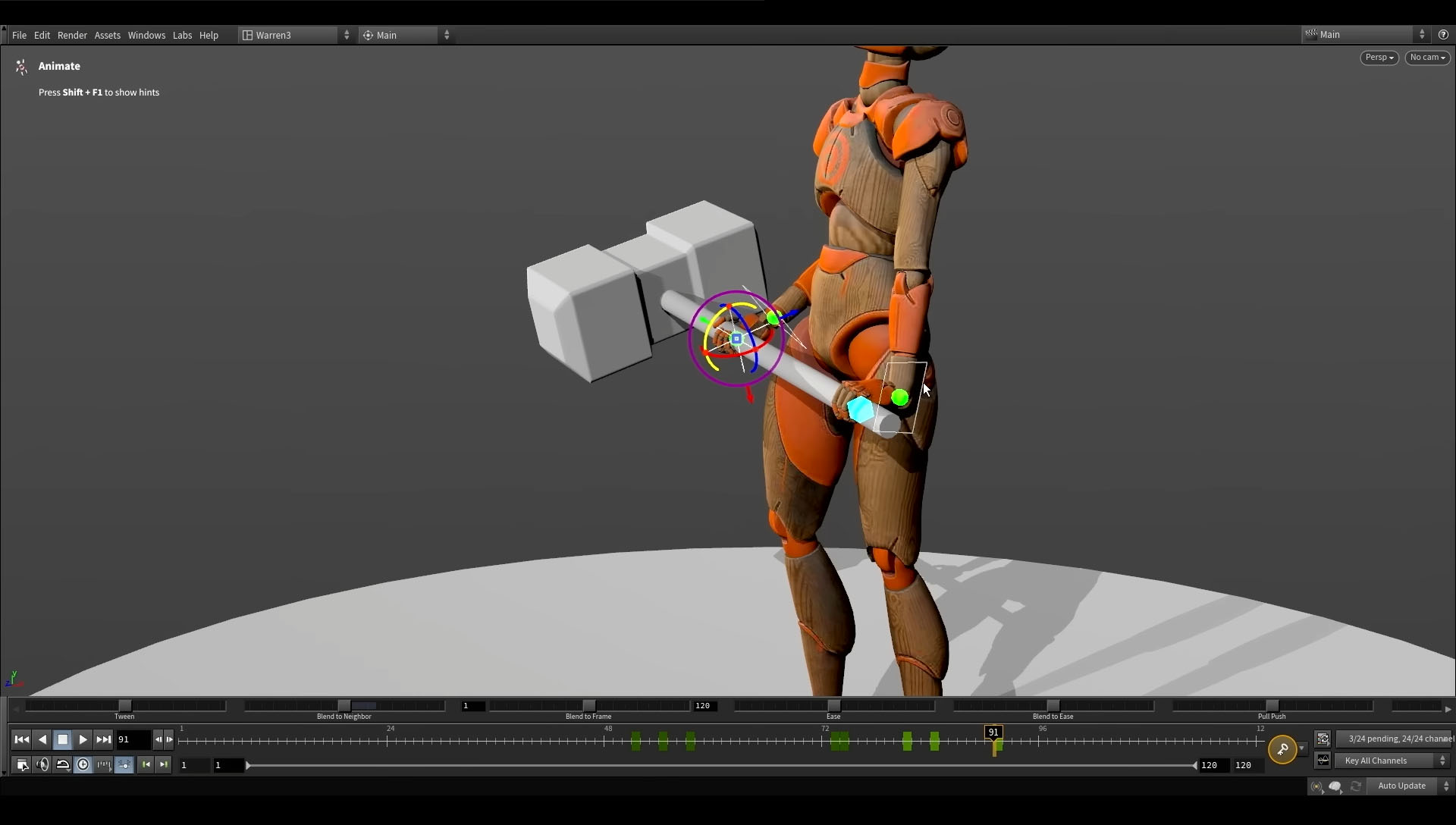Play the animation forward

(83, 739)
